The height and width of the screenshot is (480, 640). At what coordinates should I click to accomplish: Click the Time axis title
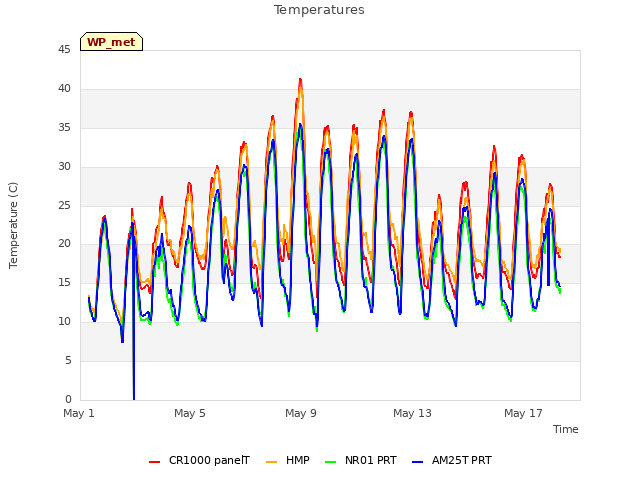coord(566,429)
